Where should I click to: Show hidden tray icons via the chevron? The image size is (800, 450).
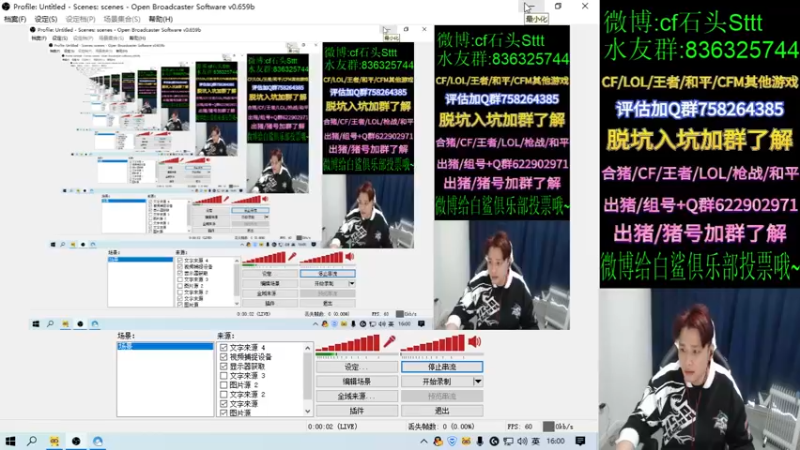click(x=423, y=441)
